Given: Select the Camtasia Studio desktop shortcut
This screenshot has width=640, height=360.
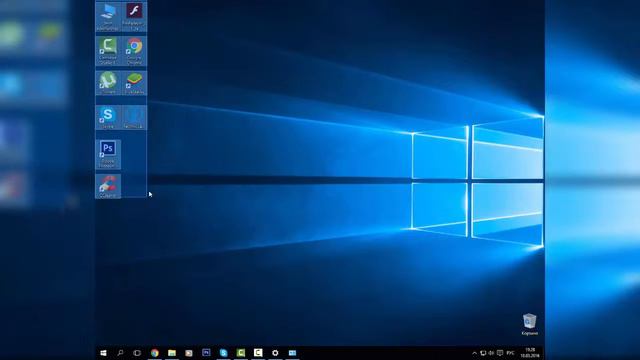Looking at the screenshot, I should click(108, 51).
